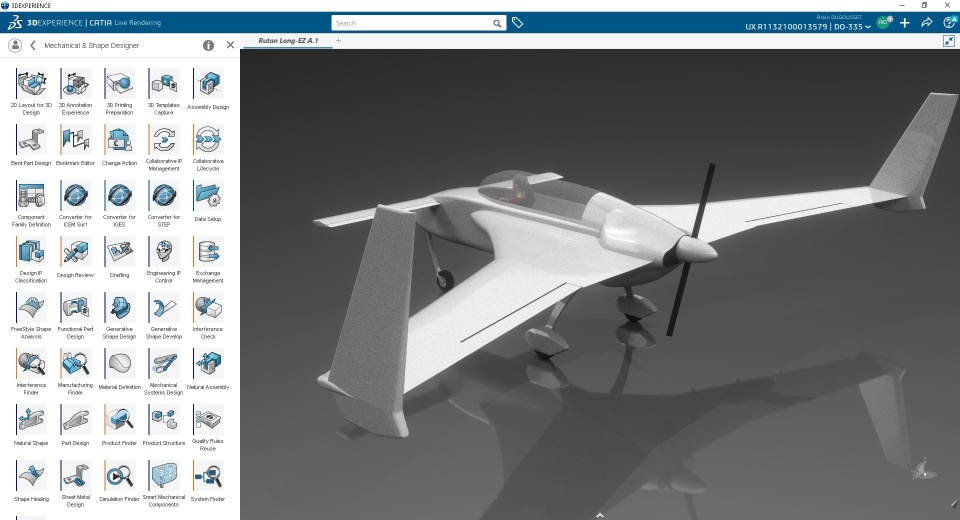Launch Generative Shape Design app
960x520 pixels.
click(x=119, y=308)
